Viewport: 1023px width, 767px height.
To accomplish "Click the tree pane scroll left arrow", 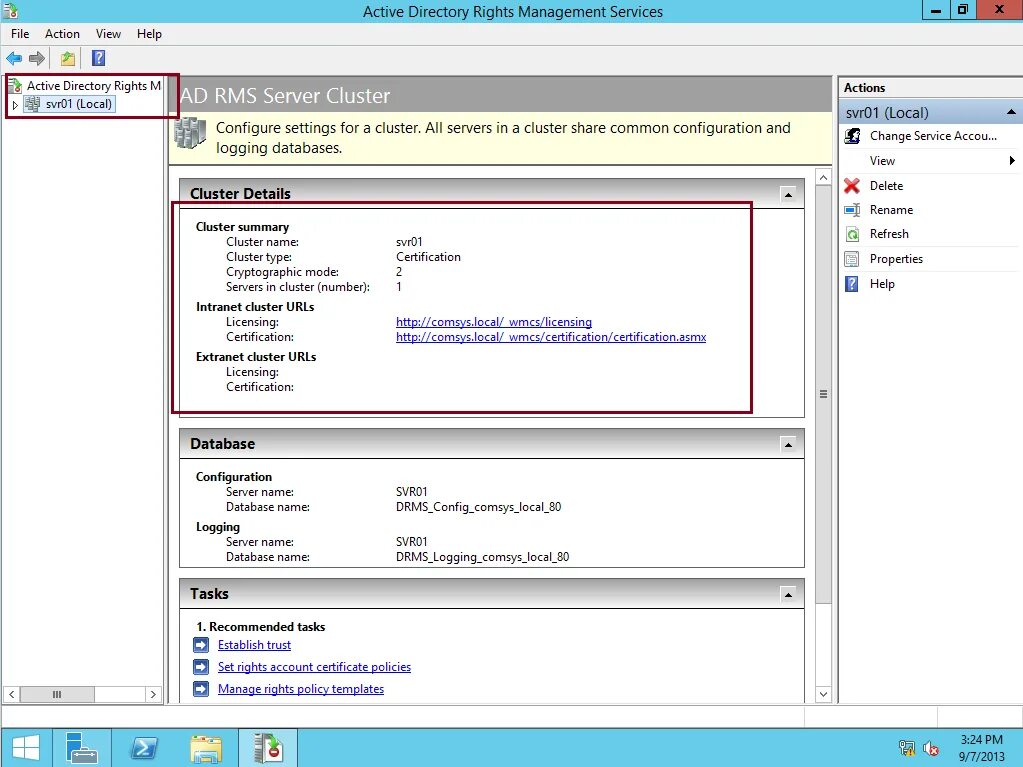I will click(x=11, y=695).
